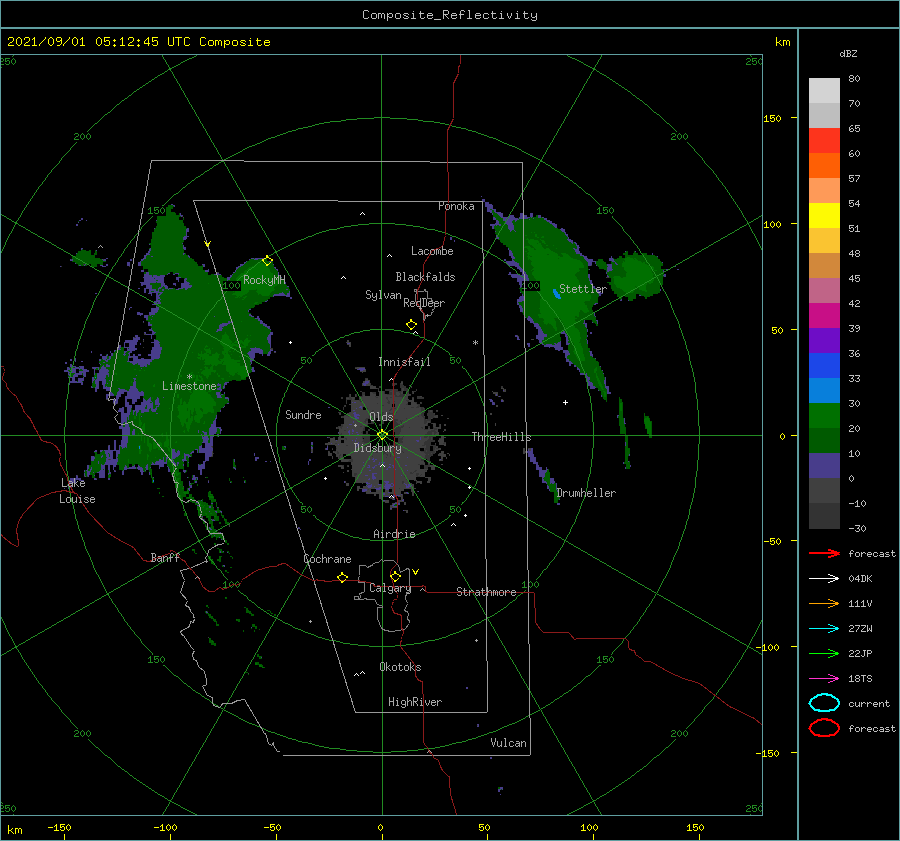Click the Composite_Reflectivity title
The width and height of the screenshot is (900, 841).
tap(450, 15)
